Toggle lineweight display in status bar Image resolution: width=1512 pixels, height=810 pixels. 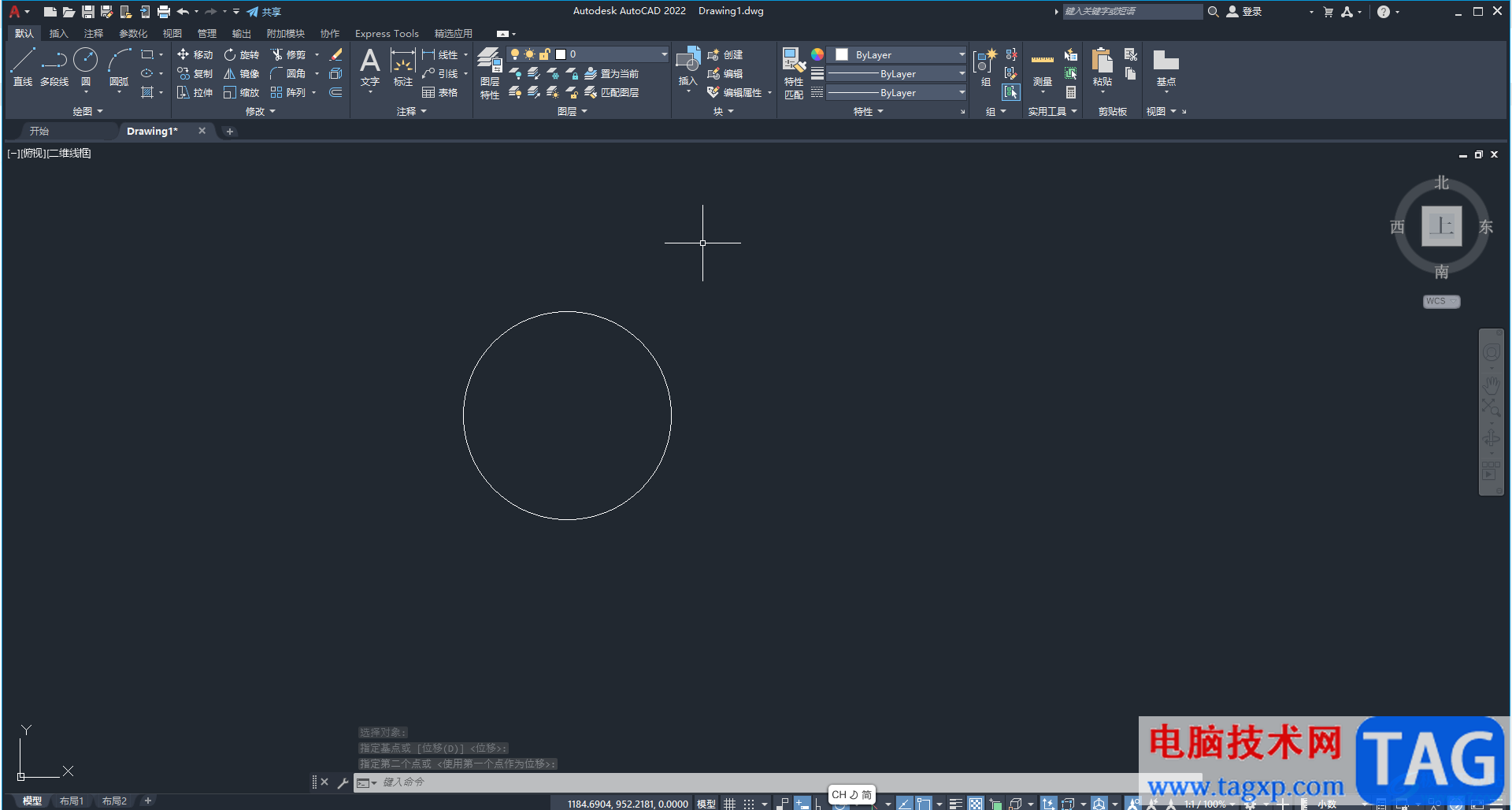pyautogui.click(x=956, y=804)
